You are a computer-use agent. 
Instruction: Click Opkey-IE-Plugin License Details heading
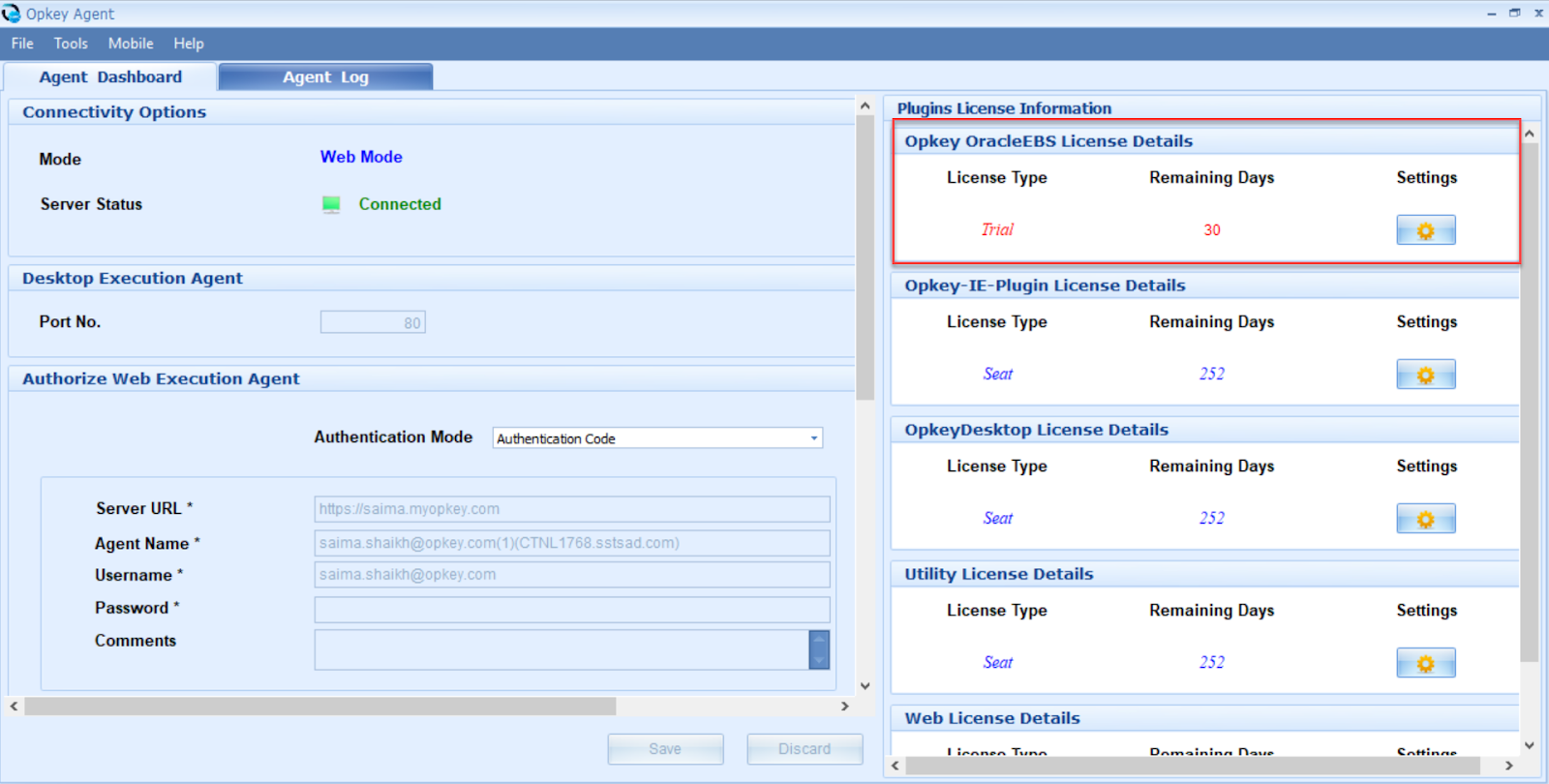tap(1045, 286)
